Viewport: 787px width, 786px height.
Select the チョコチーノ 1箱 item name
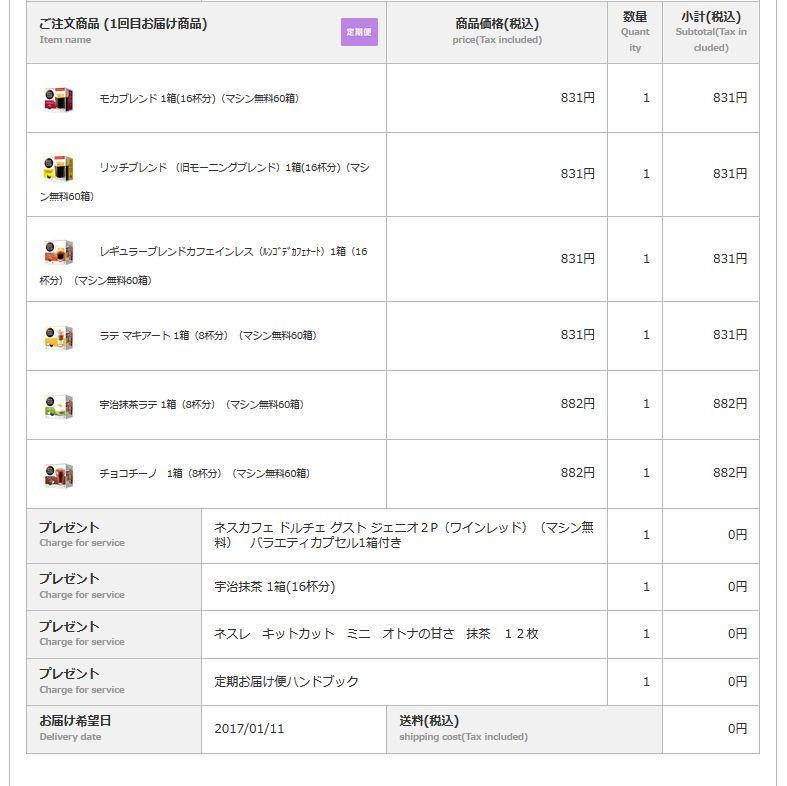[204, 473]
